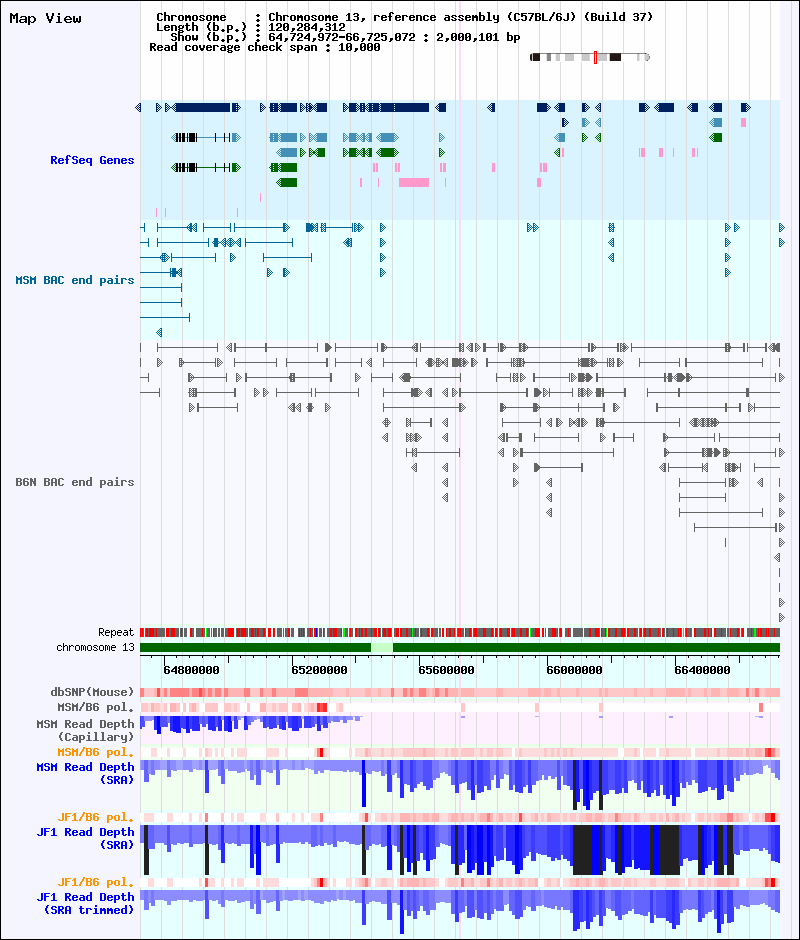Click the 64800000 coordinate on the ruler
The width and height of the screenshot is (800, 940).
191,670
